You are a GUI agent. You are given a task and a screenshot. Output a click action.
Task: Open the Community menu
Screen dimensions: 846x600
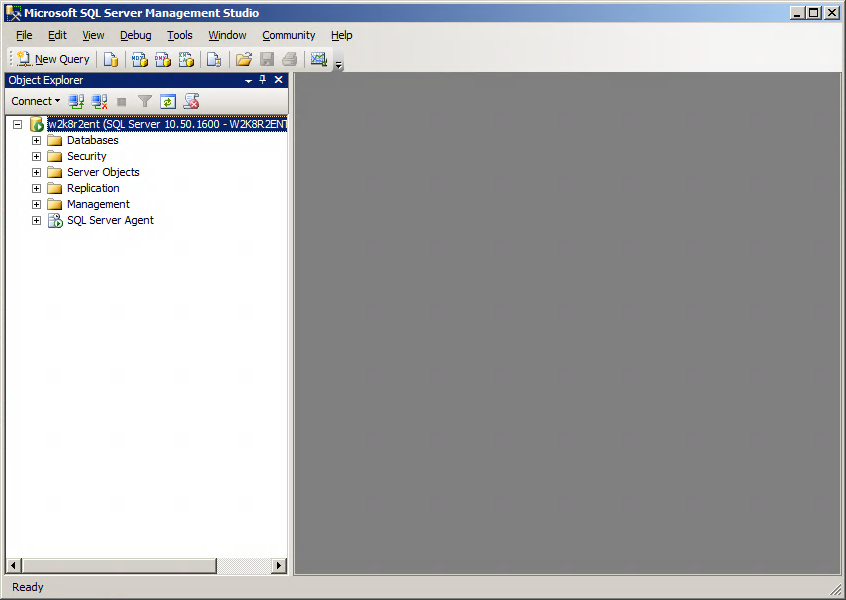click(x=288, y=35)
